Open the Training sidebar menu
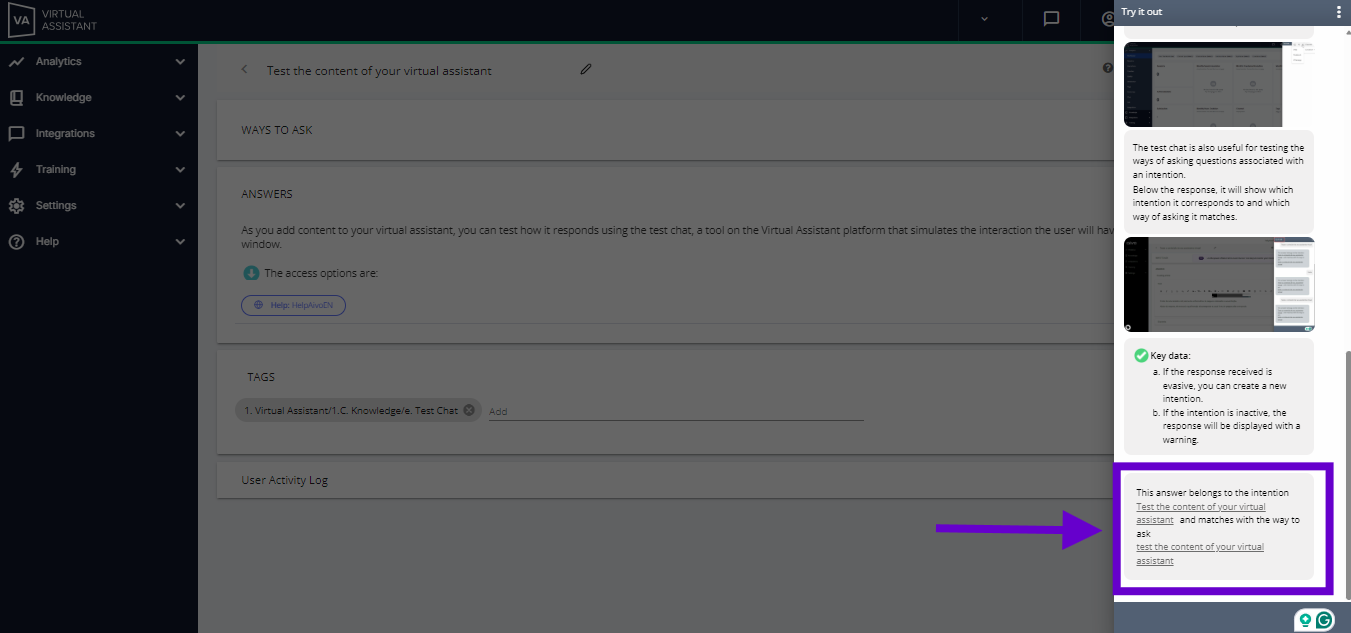The height and width of the screenshot is (633, 1351). point(99,169)
